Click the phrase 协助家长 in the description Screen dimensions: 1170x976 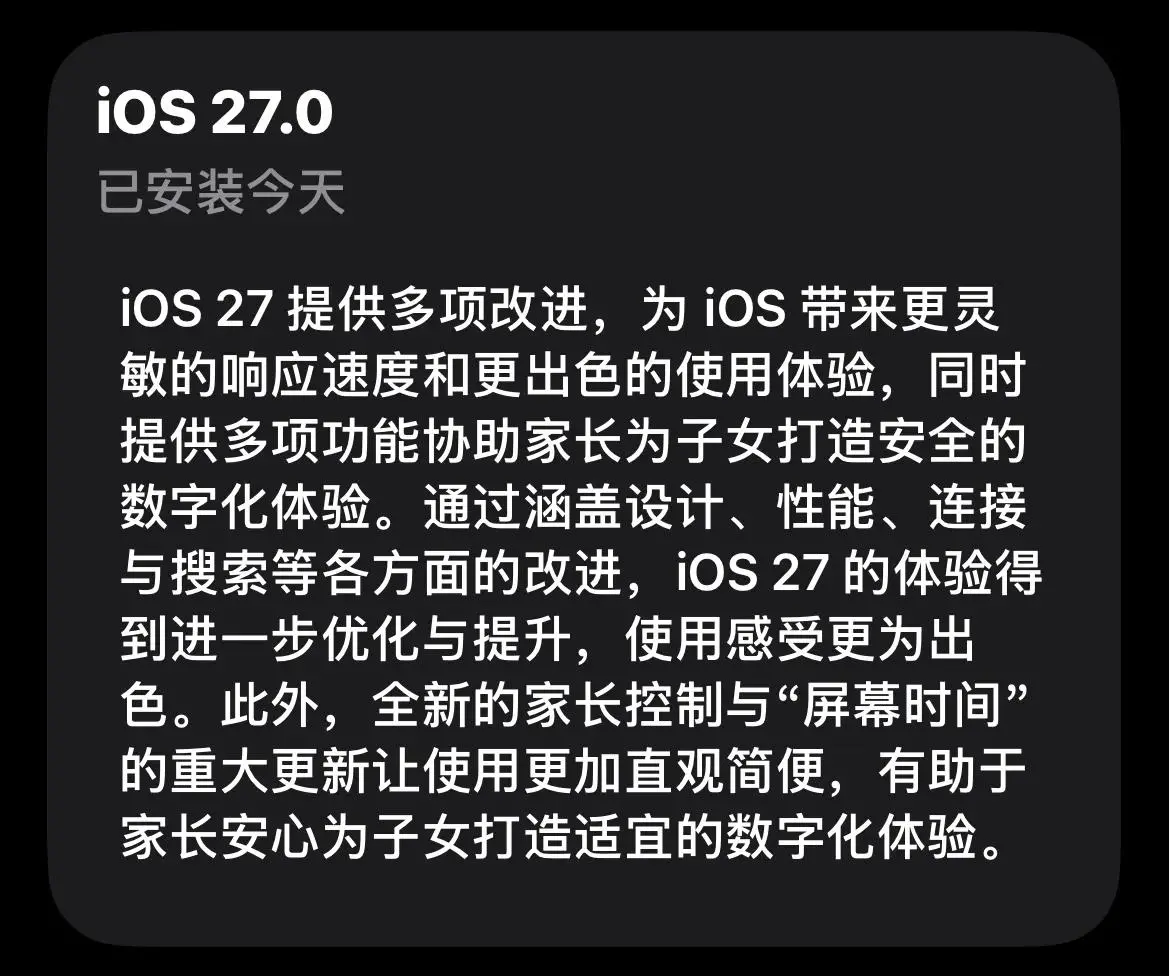point(523,440)
